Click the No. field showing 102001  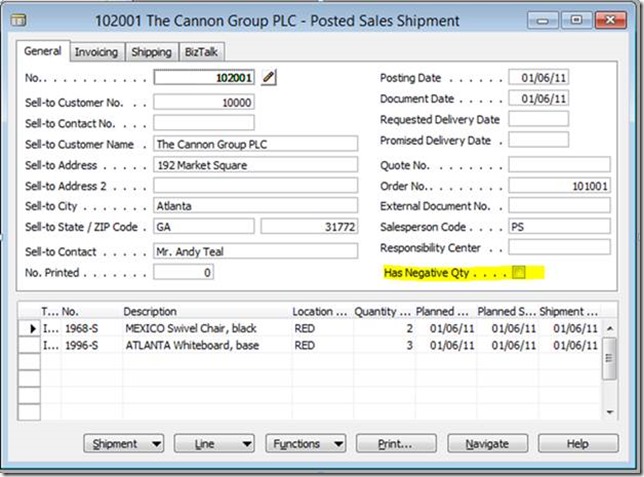(204, 77)
